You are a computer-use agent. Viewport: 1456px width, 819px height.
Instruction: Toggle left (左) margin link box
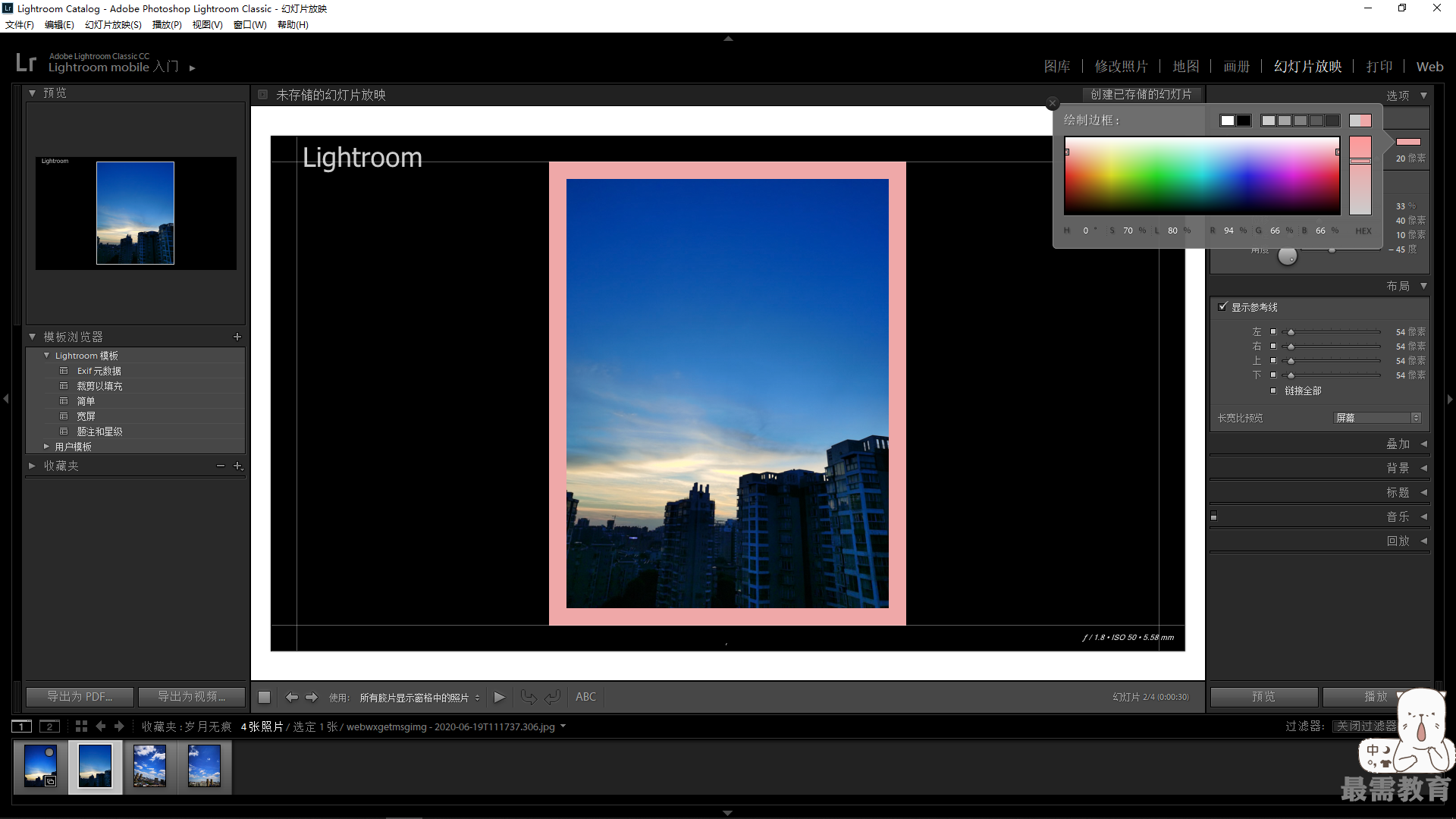point(1273,331)
